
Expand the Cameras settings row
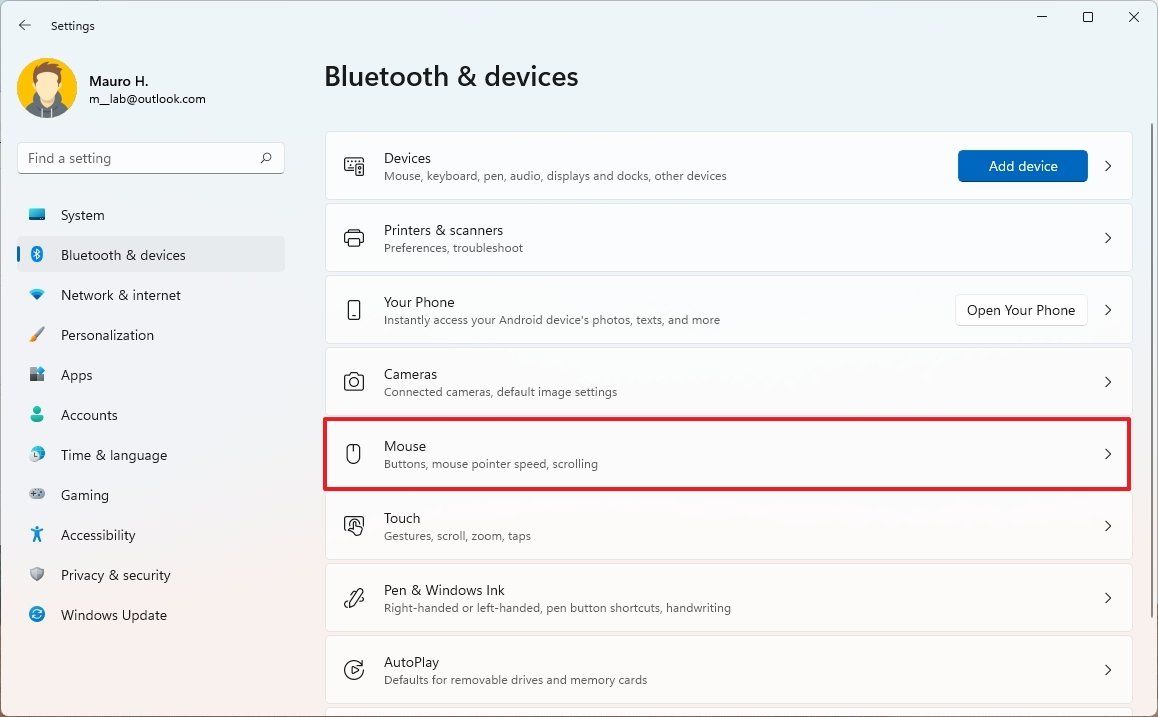click(x=1107, y=382)
